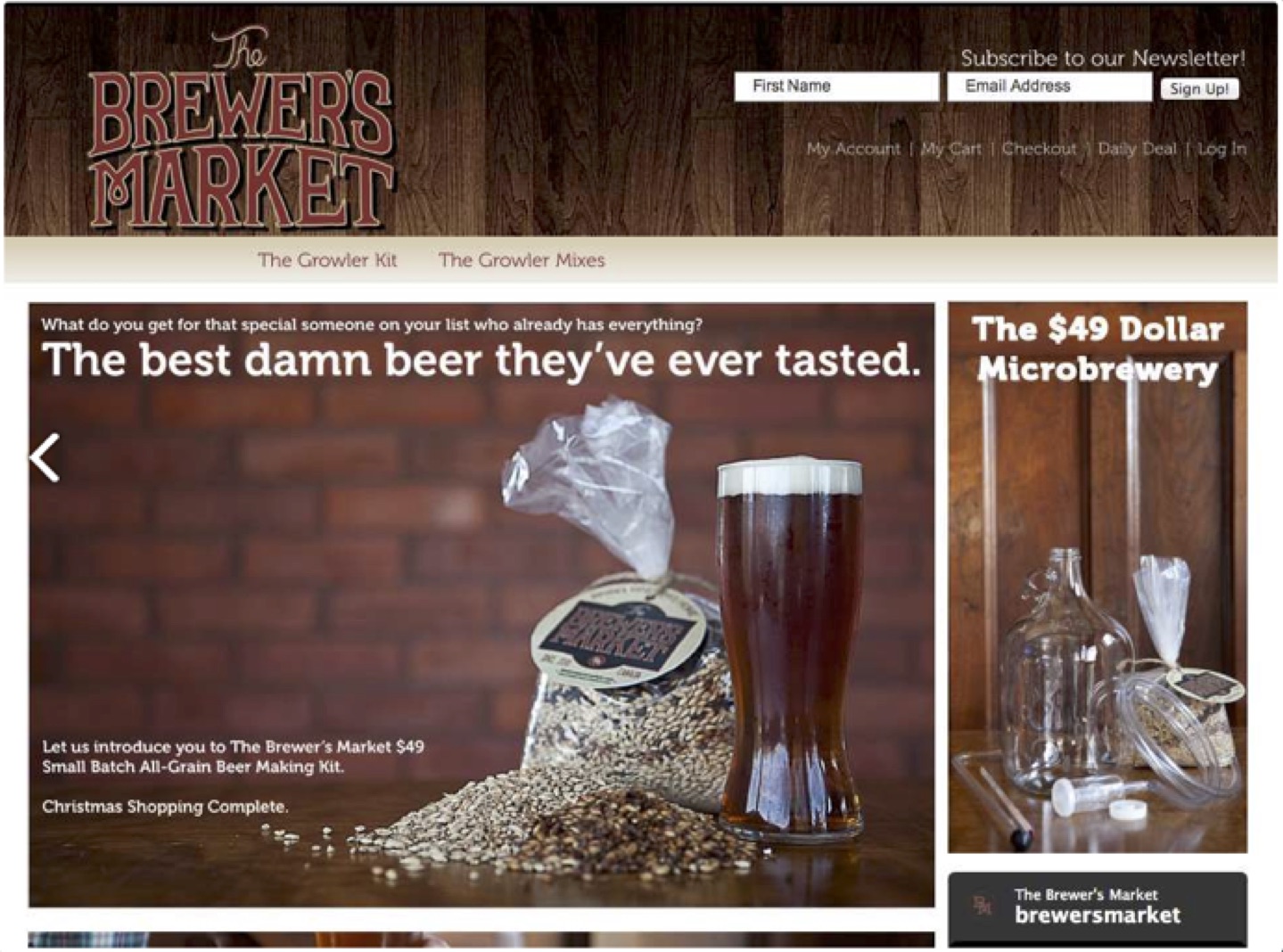
Task: Open the brewersmarket social widget
Action: tap(1098, 908)
